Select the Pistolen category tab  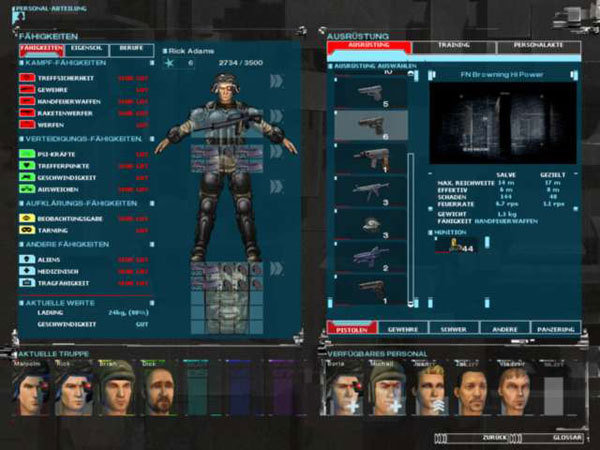pyautogui.click(x=352, y=329)
